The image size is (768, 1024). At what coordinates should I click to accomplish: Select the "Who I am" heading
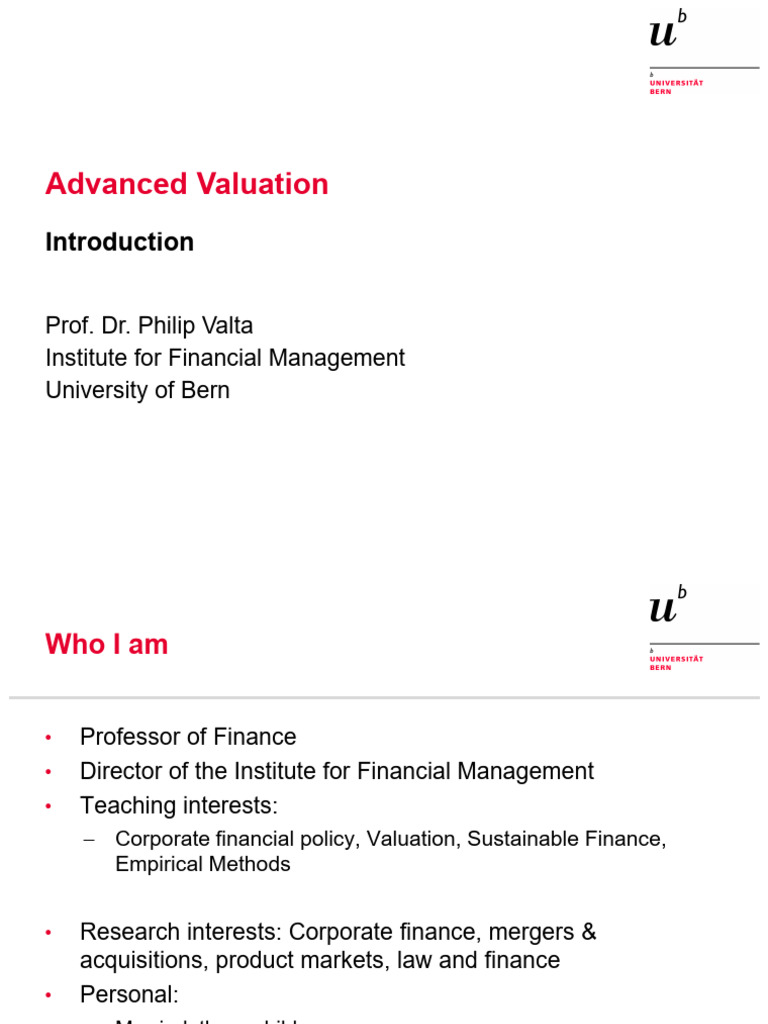click(x=106, y=645)
